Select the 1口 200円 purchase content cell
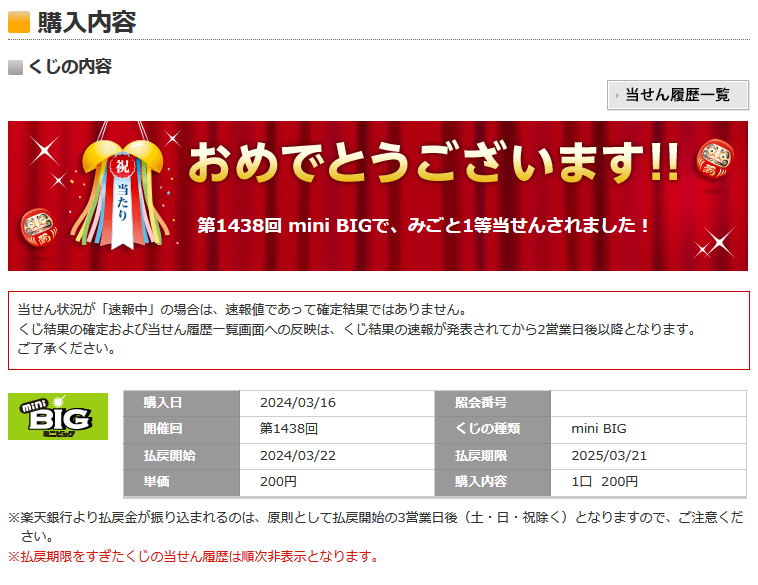 pos(648,482)
